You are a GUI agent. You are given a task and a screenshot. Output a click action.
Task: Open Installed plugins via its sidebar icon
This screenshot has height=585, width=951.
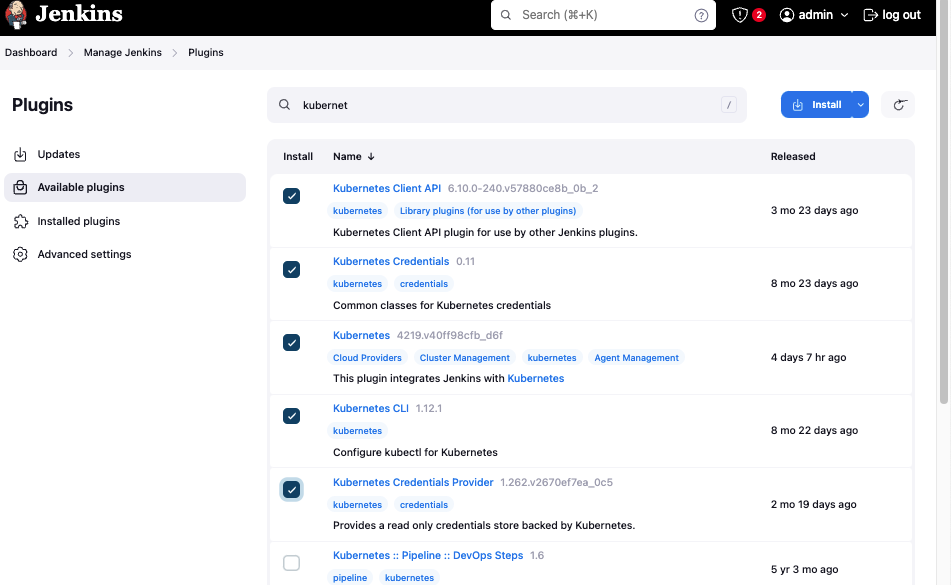click(21, 221)
